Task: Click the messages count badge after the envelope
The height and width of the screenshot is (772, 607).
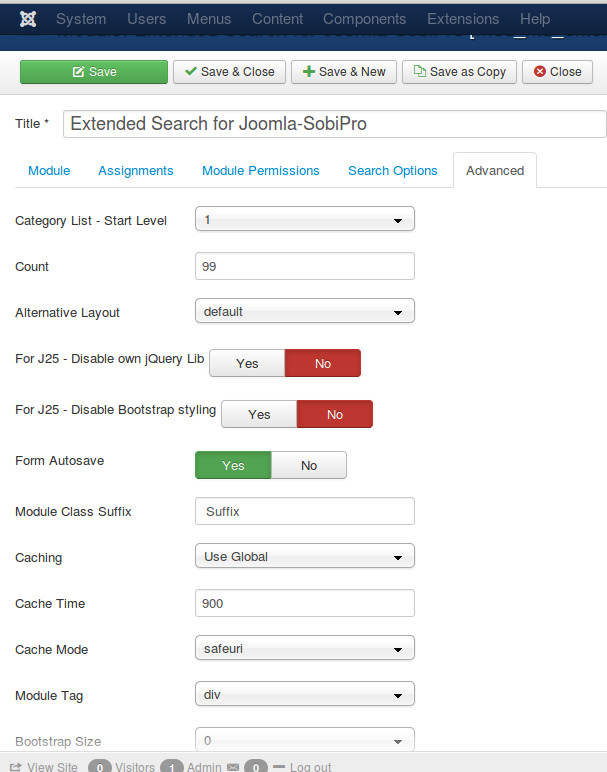Action: tap(256, 767)
